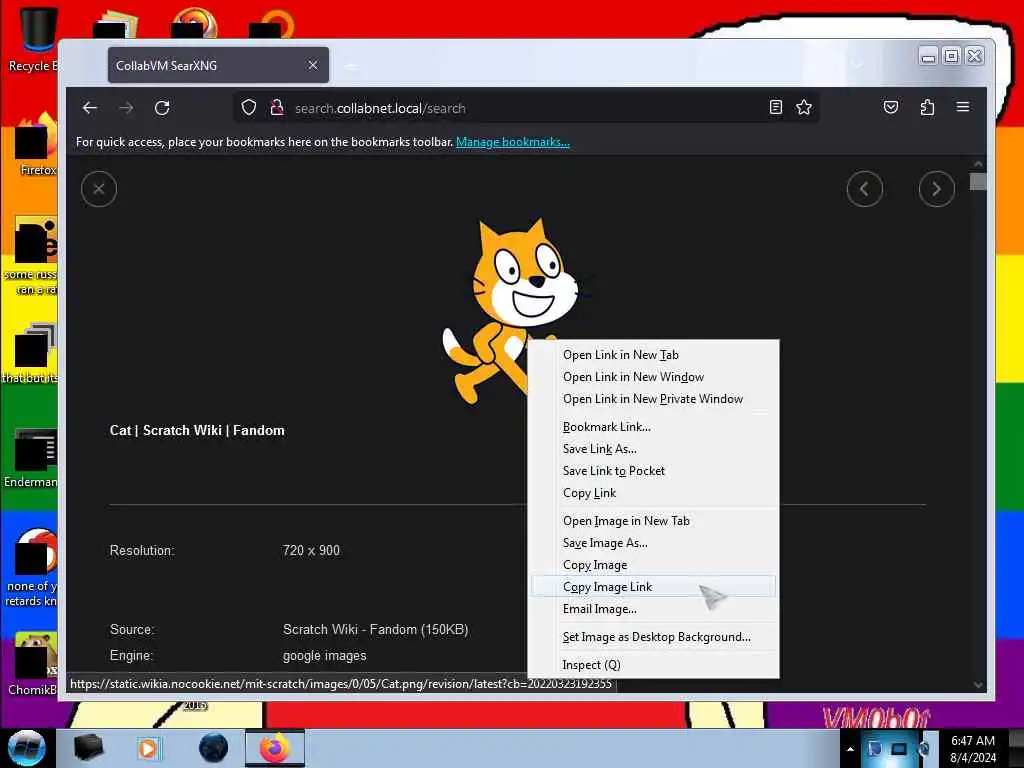Select the Enderman desktop icon
This screenshot has width=1024, height=768.
pyautogui.click(x=31, y=458)
